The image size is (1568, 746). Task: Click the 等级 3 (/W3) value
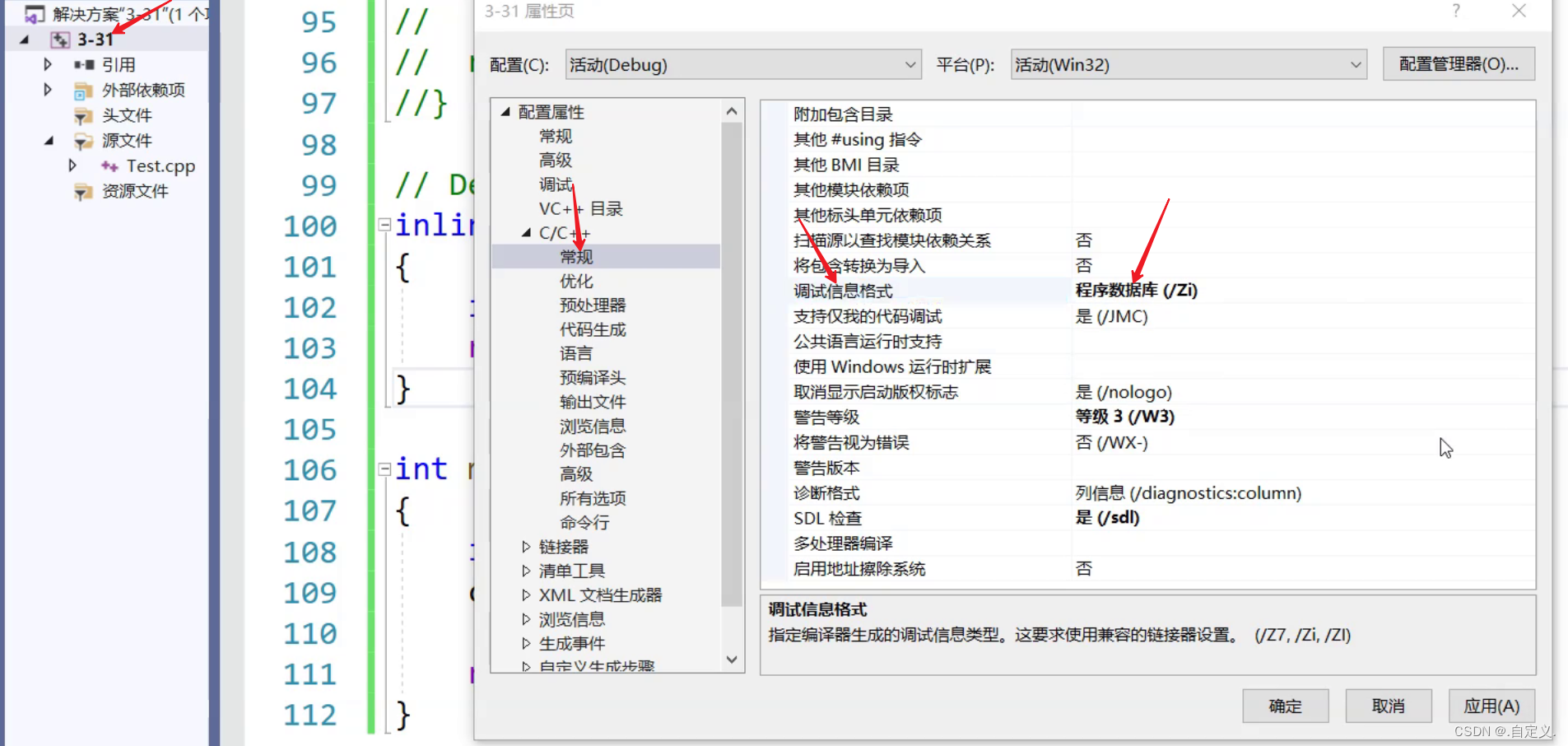1124,417
